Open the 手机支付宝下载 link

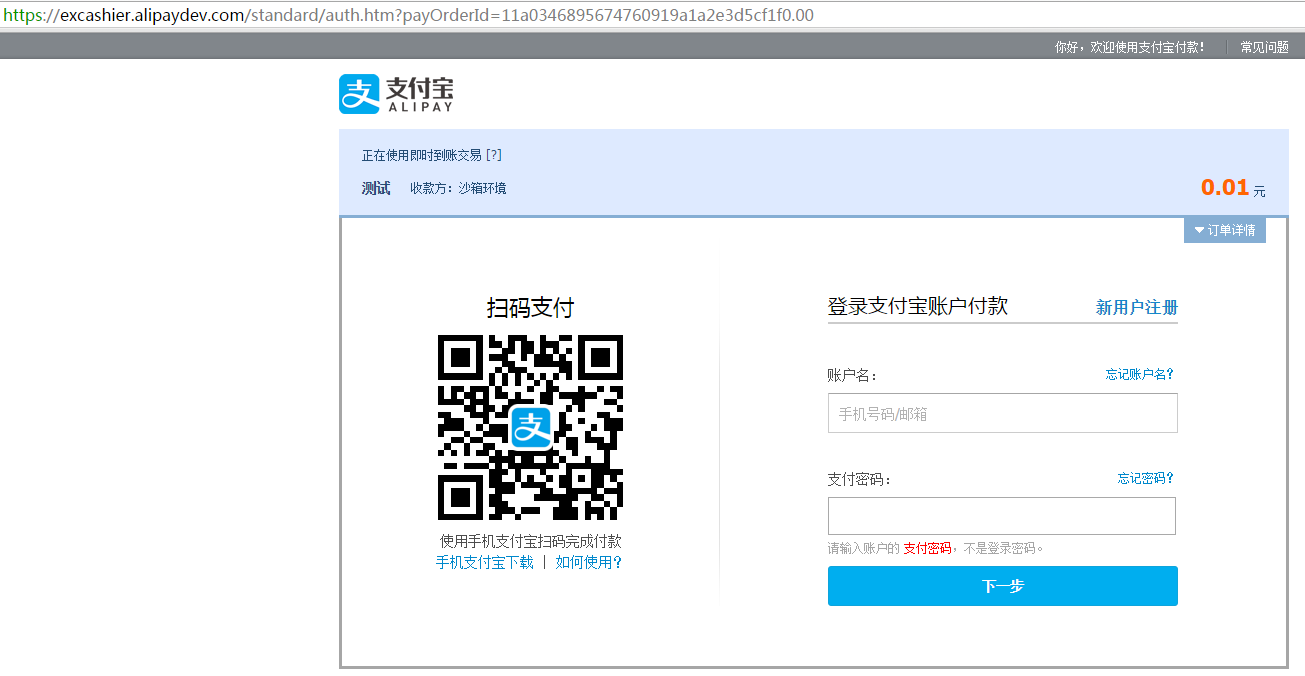(485, 562)
